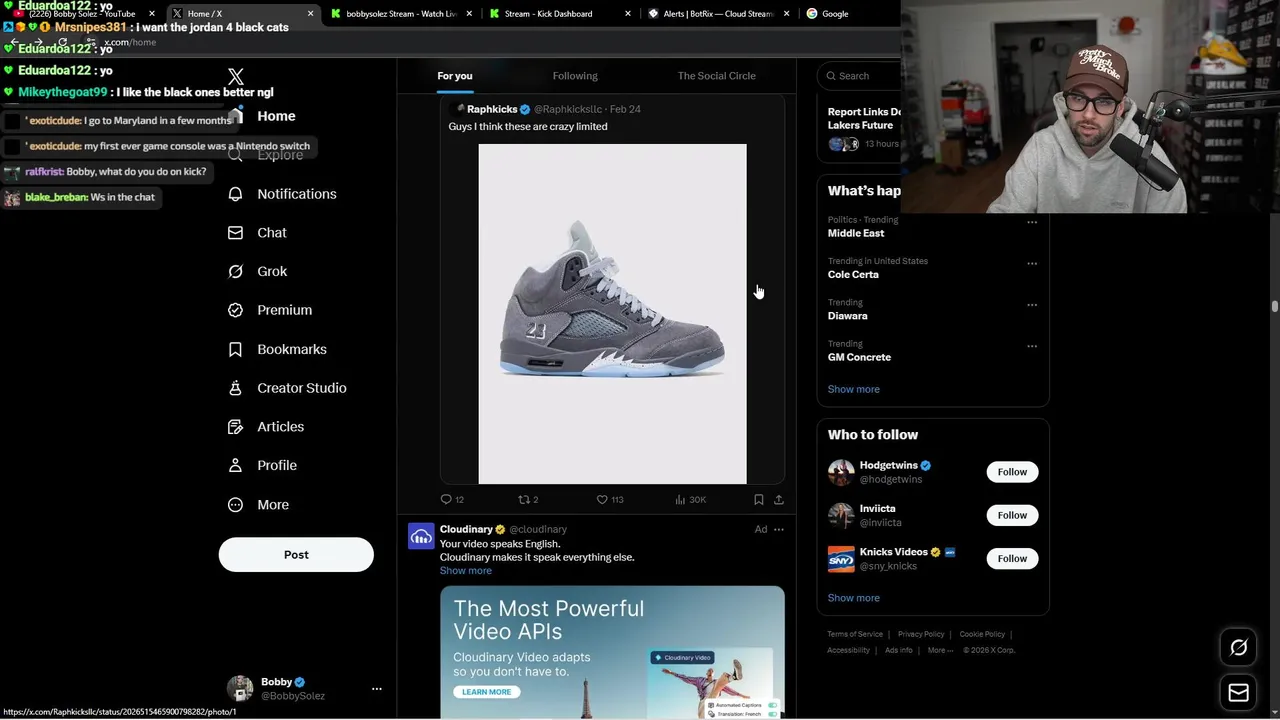Viewport: 1280px width, 720px height.
Task: Open Privacy Policy link
Action: (921, 634)
